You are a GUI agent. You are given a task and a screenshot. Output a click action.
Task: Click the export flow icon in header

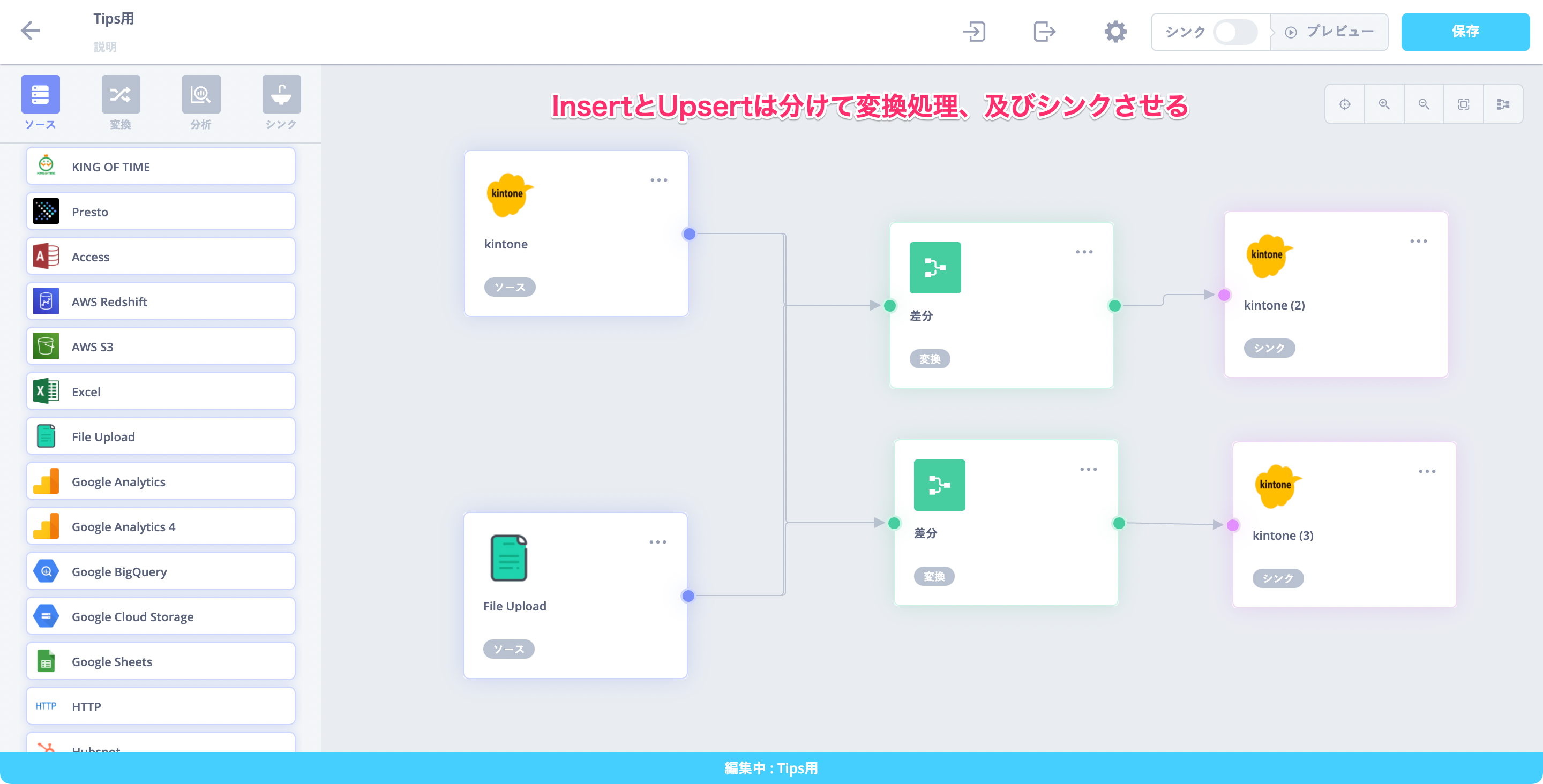tap(1044, 31)
